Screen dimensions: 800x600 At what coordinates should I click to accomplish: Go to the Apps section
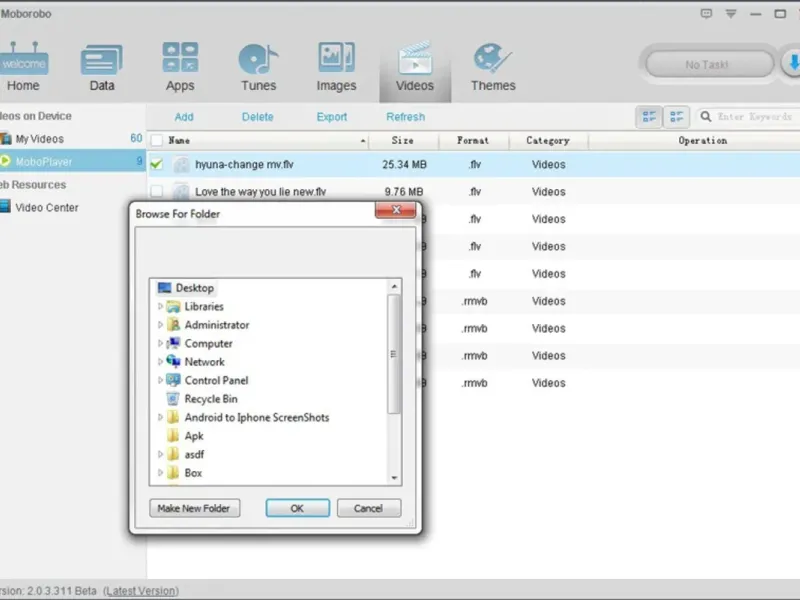click(180, 67)
